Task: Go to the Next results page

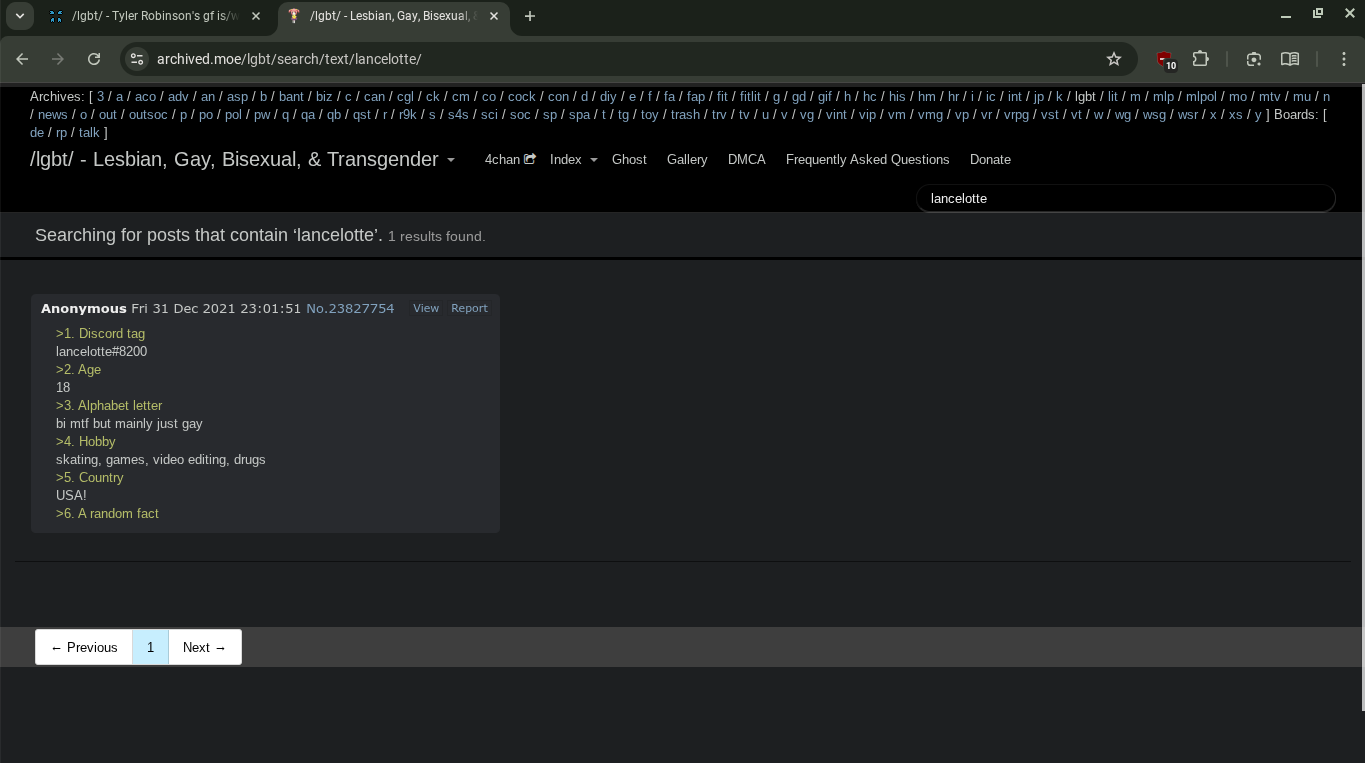Action: [205, 647]
